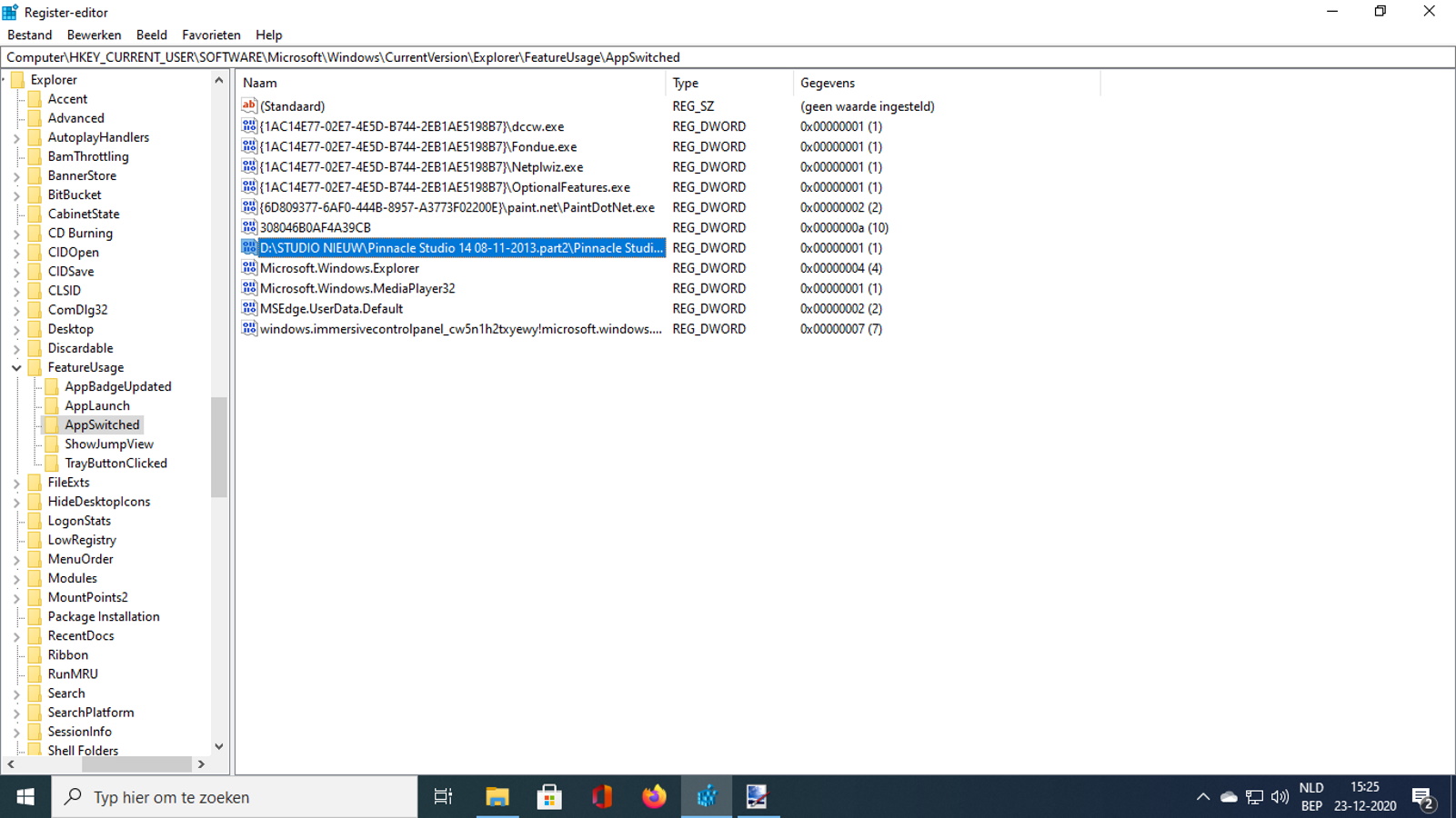
Task: Open the Bewerken menu
Action: (x=94, y=35)
